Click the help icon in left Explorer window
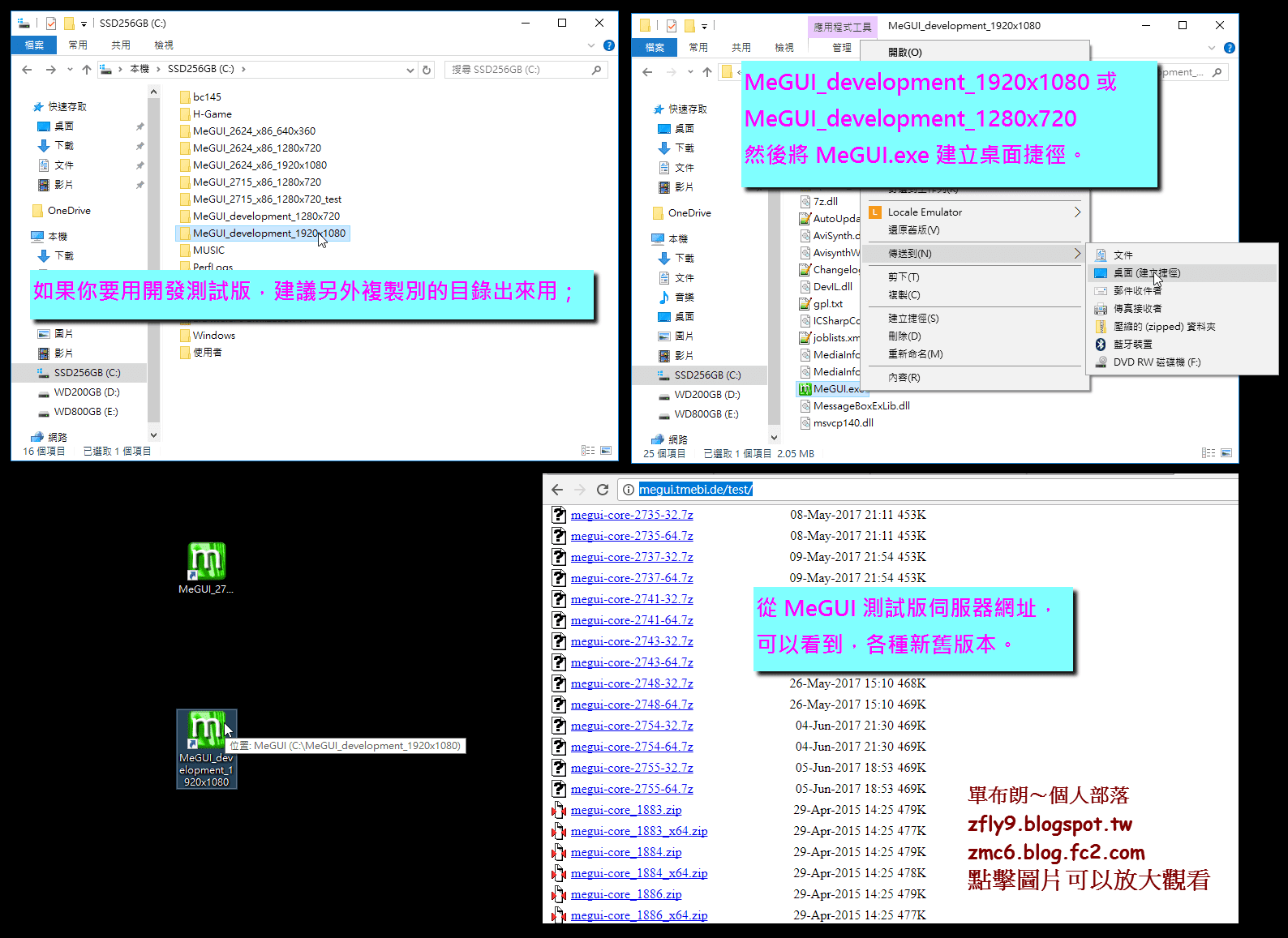Image resolution: width=1288 pixels, height=938 pixels. pos(609,45)
